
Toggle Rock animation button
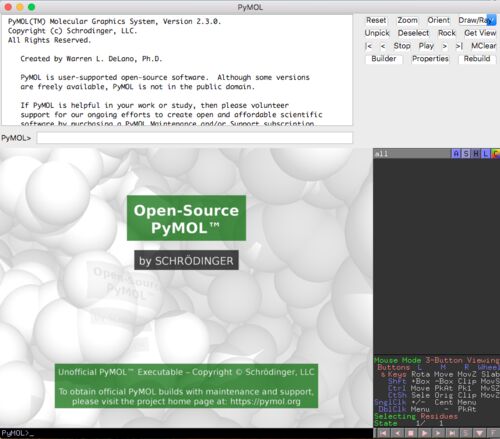[x=447, y=33]
